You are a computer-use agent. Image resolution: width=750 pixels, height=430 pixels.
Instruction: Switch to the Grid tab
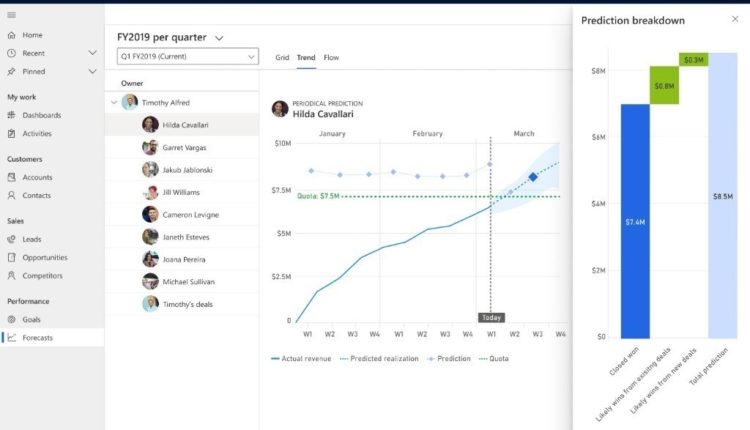pyautogui.click(x=282, y=57)
